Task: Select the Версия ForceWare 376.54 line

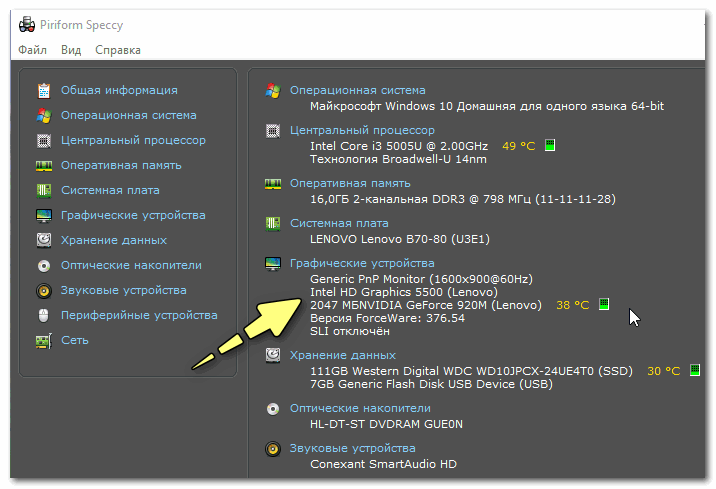Action: [x=388, y=318]
